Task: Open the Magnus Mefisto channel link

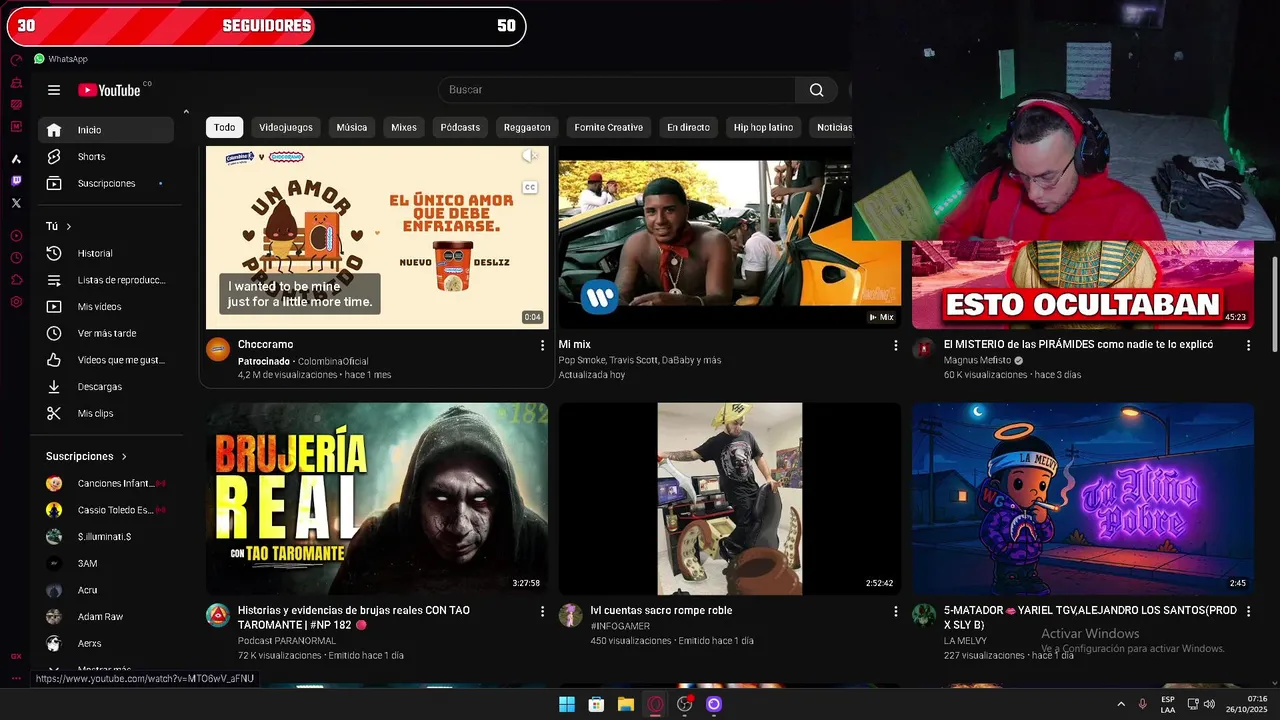Action: coord(979,361)
